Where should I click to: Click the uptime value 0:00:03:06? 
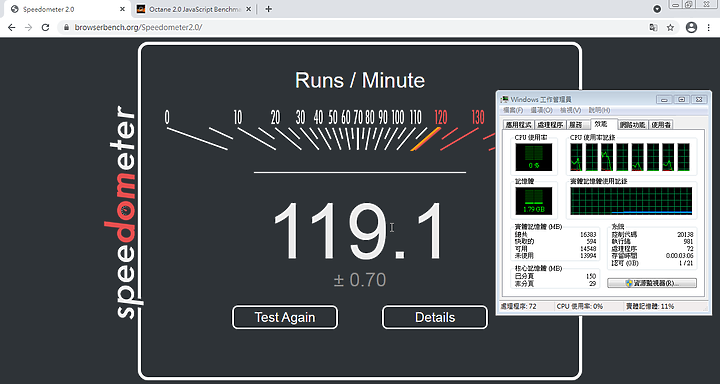tap(680, 255)
